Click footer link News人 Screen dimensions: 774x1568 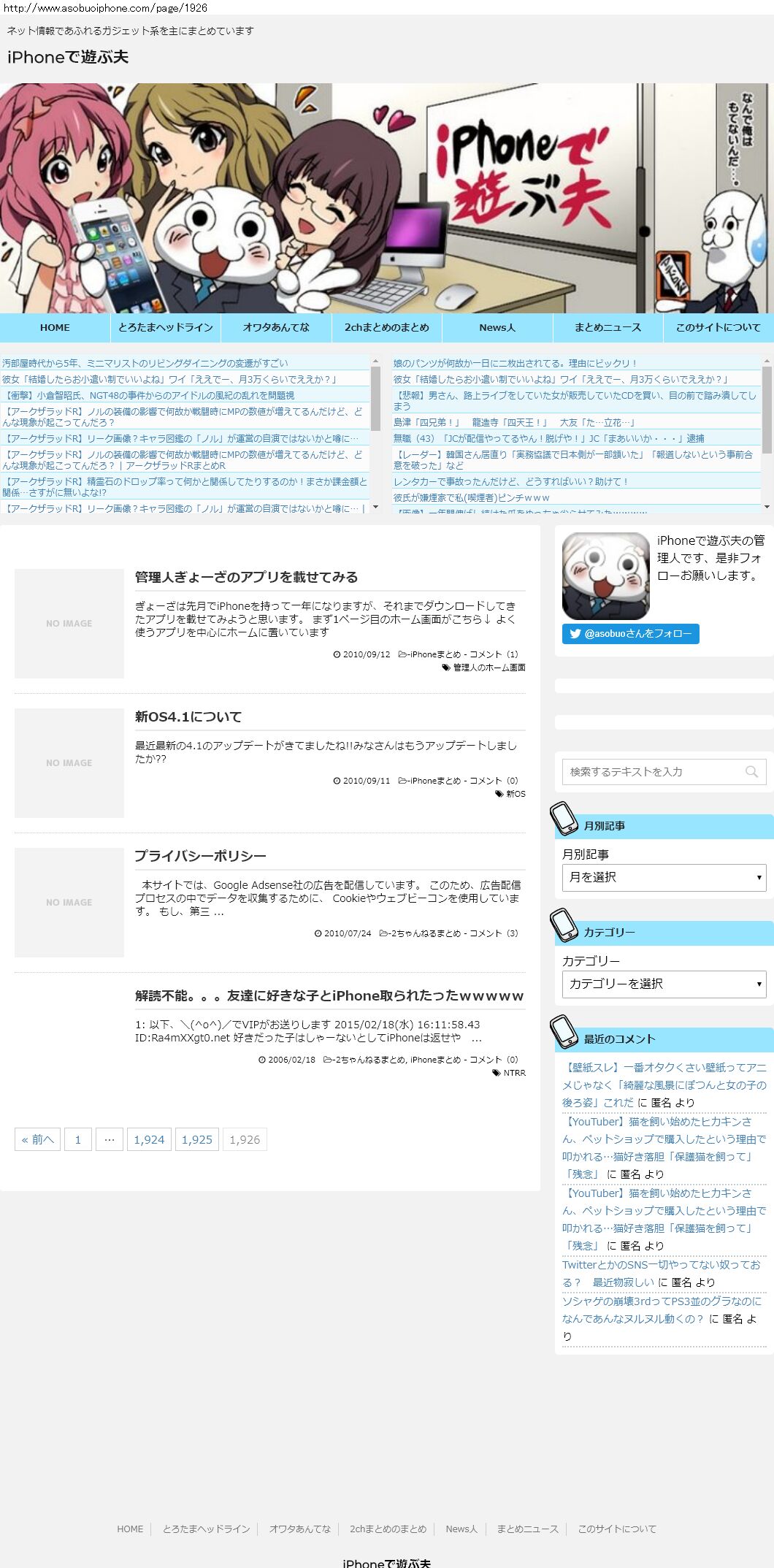[461, 1529]
